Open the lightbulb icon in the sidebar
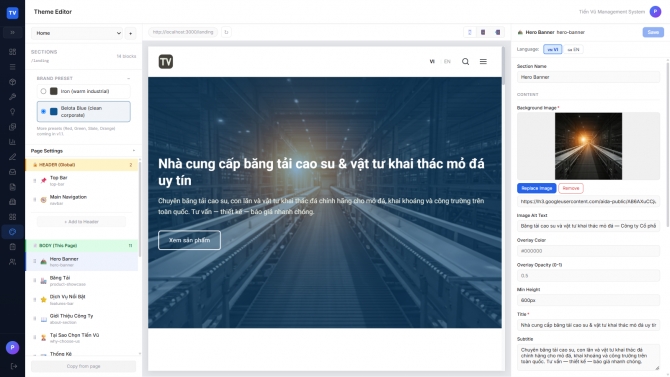The width and height of the screenshot is (670, 377). pos(12,112)
